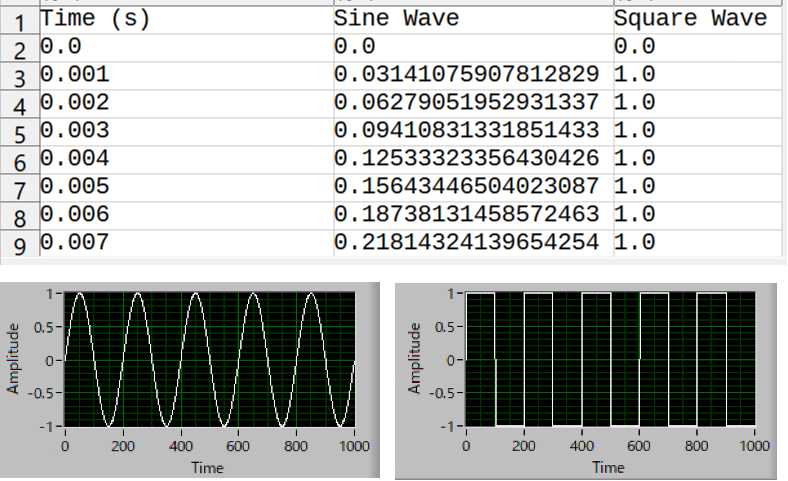The height and width of the screenshot is (481, 788).
Task: Click the sine value 0.0941083133185143
Action: [x=473, y=133]
